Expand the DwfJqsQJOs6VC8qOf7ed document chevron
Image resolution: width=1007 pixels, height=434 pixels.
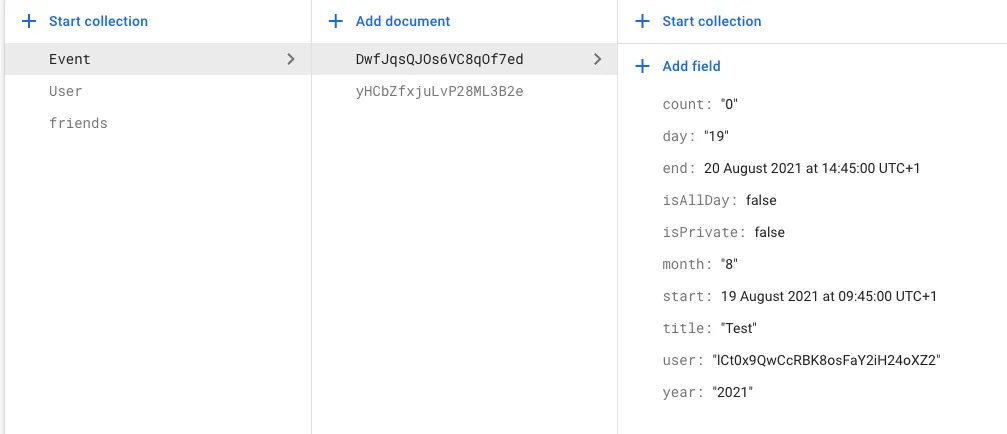[x=597, y=59]
